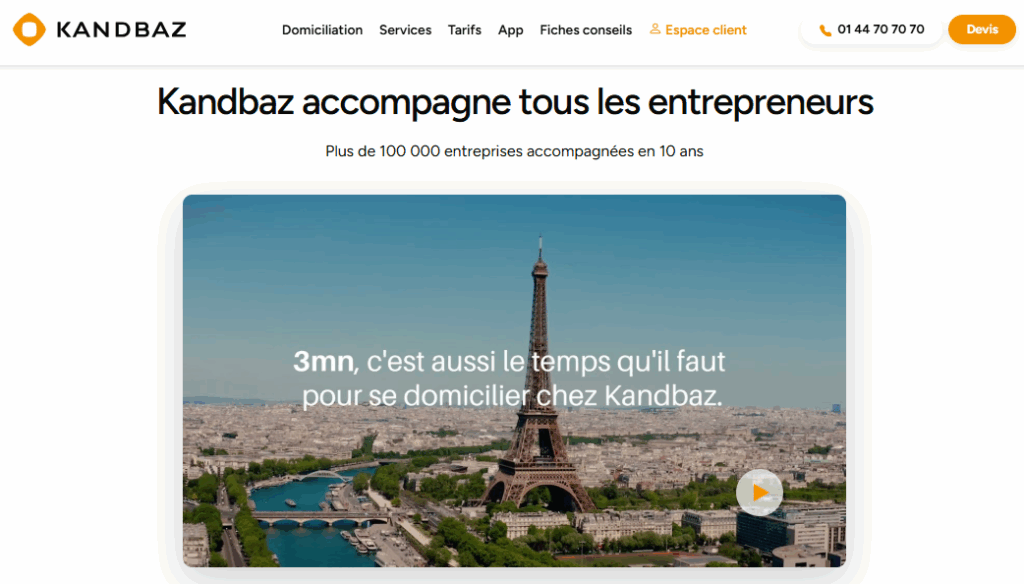Click the heading Kandbaz accompagne tous les entrepreneurs
Screen dimensions: 1024x584
pos(515,102)
